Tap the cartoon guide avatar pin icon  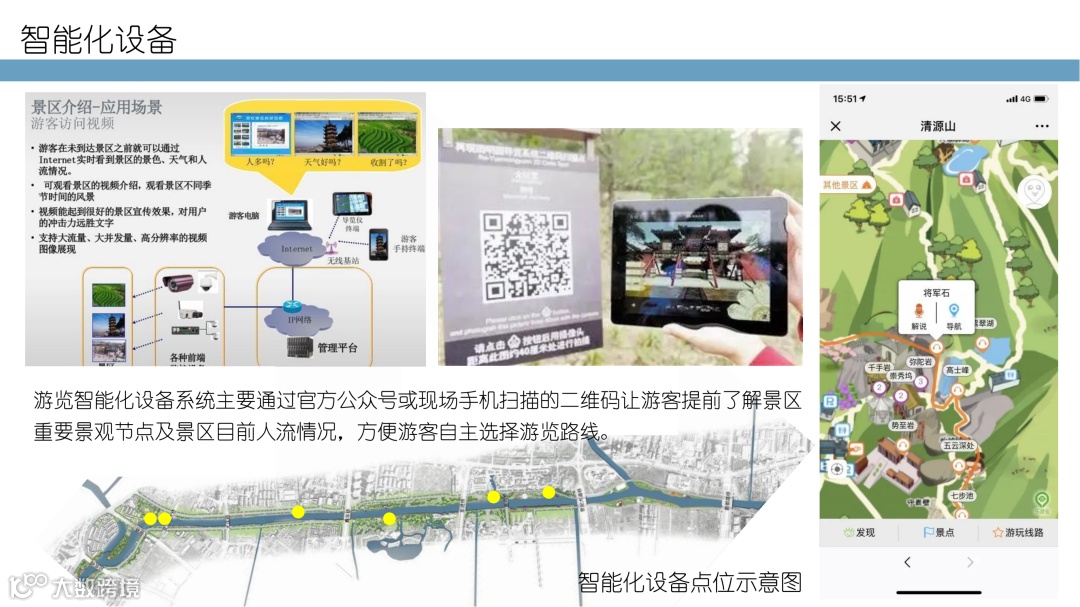1035,192
